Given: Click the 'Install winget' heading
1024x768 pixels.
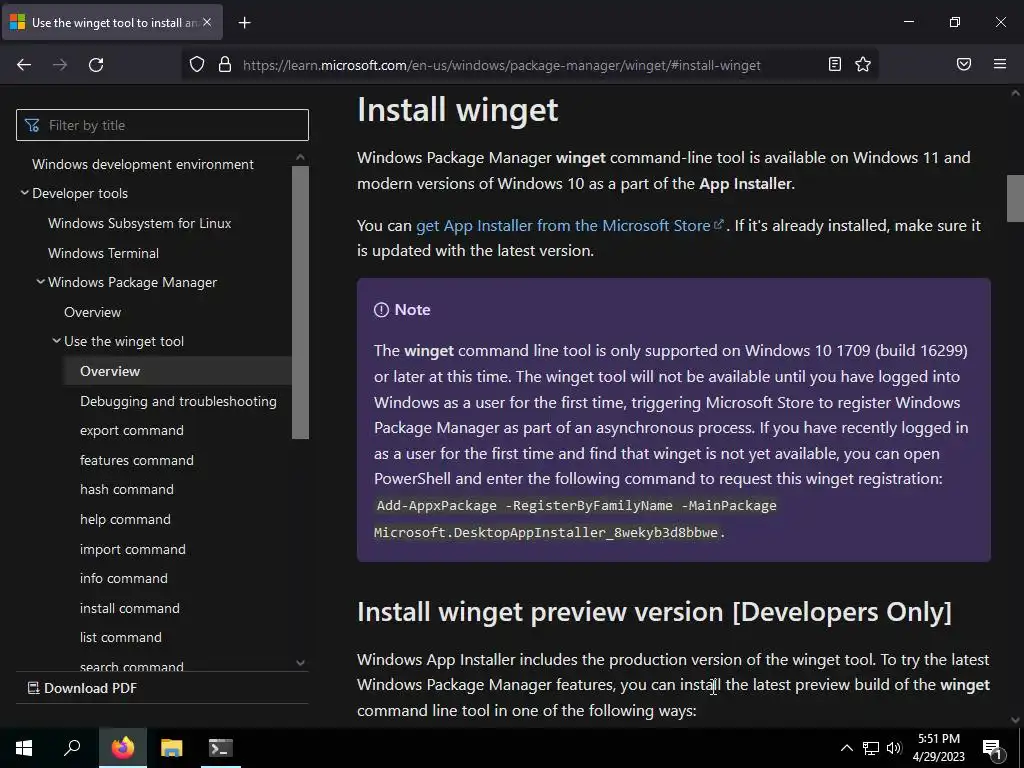Looking at the screenshot, I should [x=457, y=110].
